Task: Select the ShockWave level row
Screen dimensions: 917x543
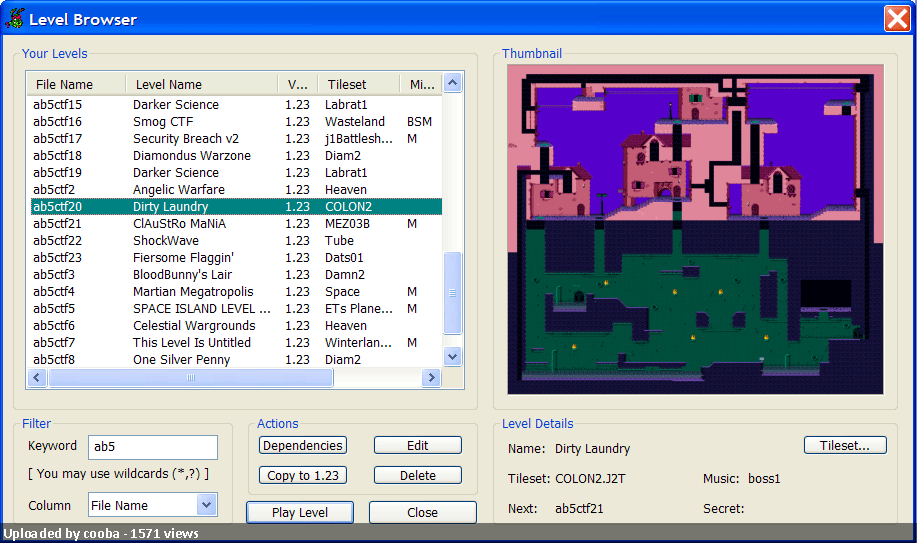Action: [165, 241]
